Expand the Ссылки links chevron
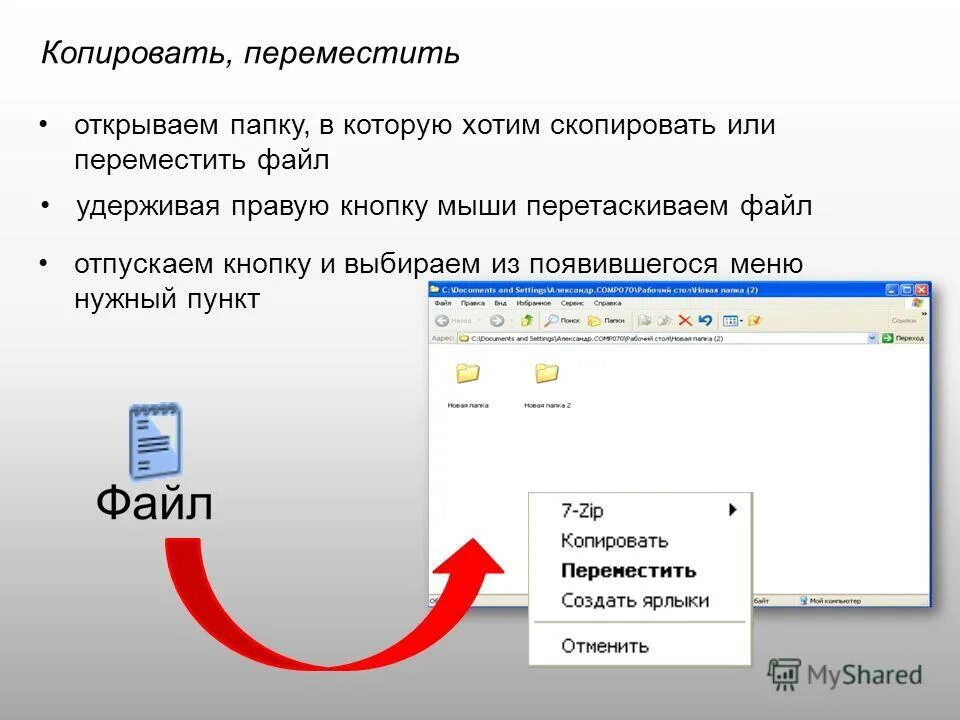This screenshot has height=720, width=960. point(924,314)
